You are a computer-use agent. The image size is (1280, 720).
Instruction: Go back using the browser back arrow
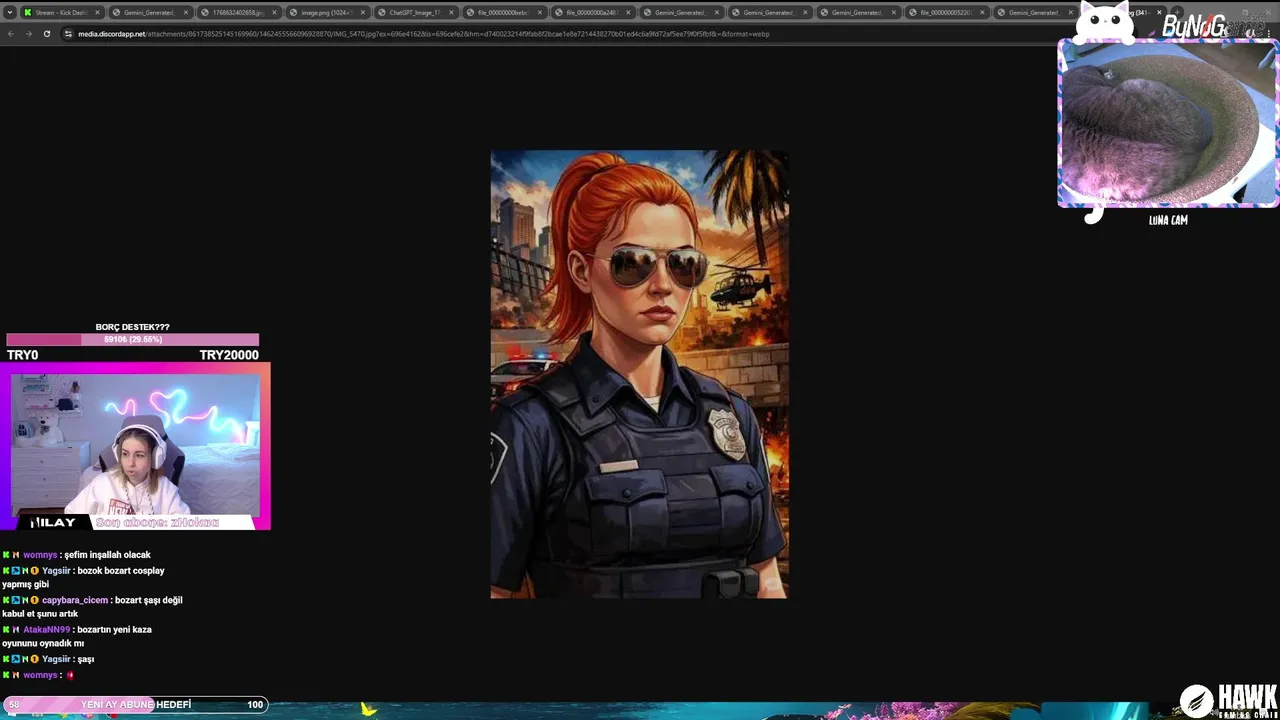click(x=11, y=33)
